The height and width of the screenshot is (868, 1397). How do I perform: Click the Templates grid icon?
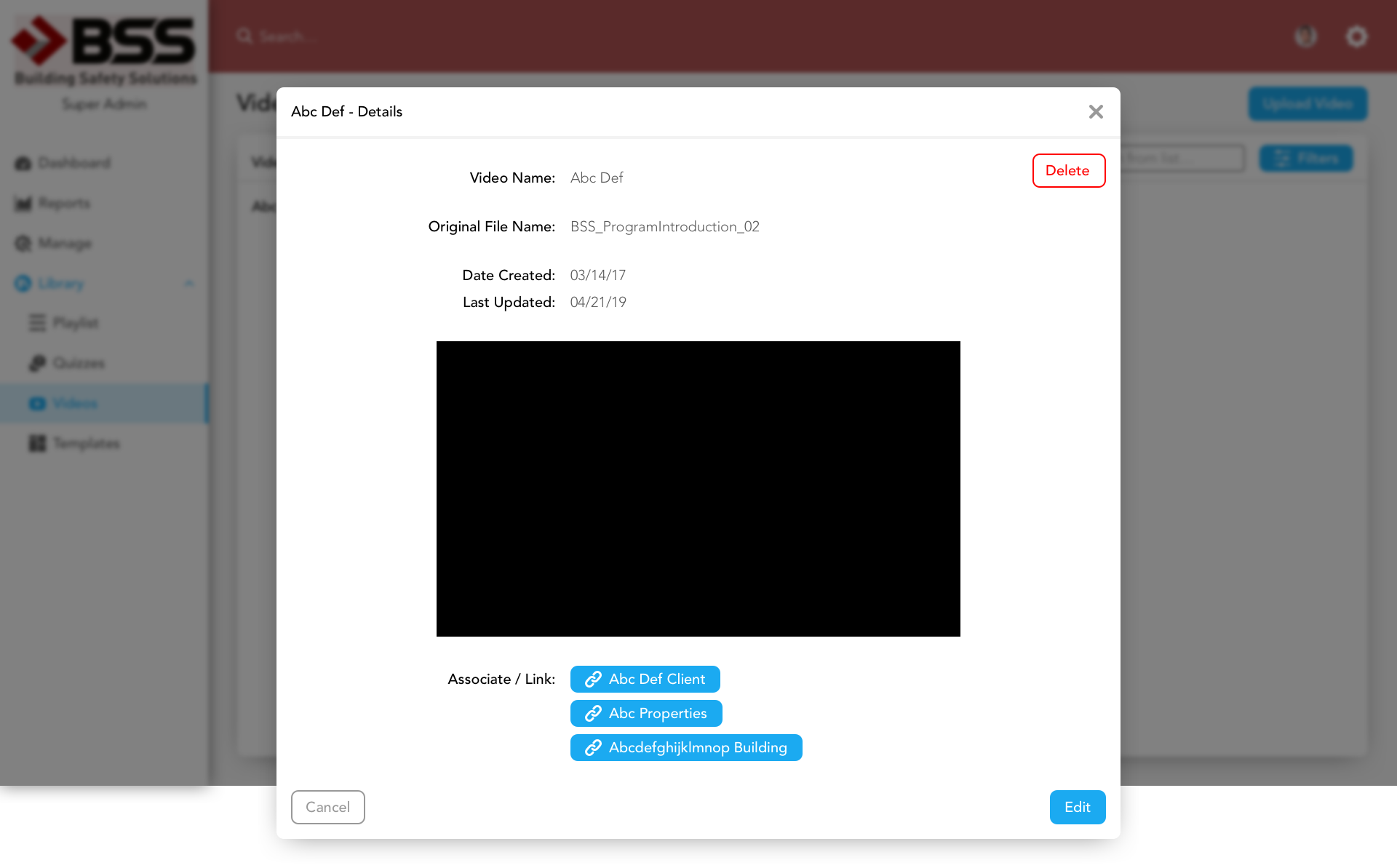click(37, 443)
